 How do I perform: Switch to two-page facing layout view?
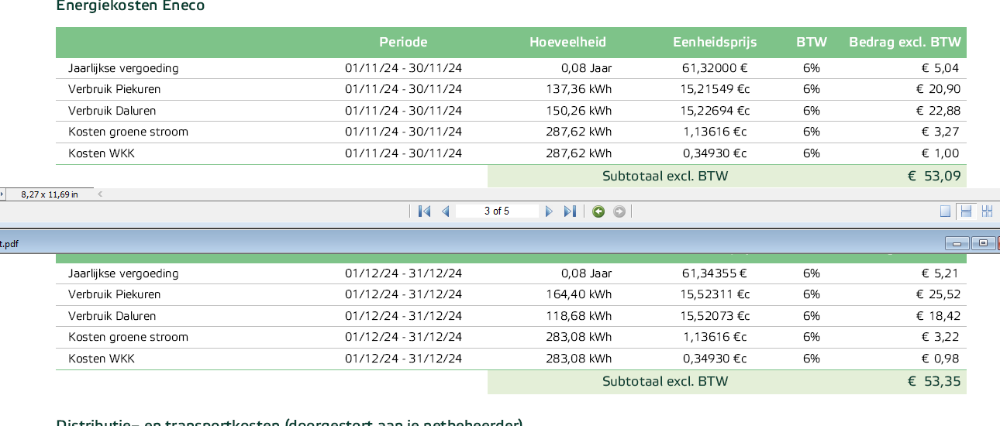pyautogui.click(x=987, y=211)
